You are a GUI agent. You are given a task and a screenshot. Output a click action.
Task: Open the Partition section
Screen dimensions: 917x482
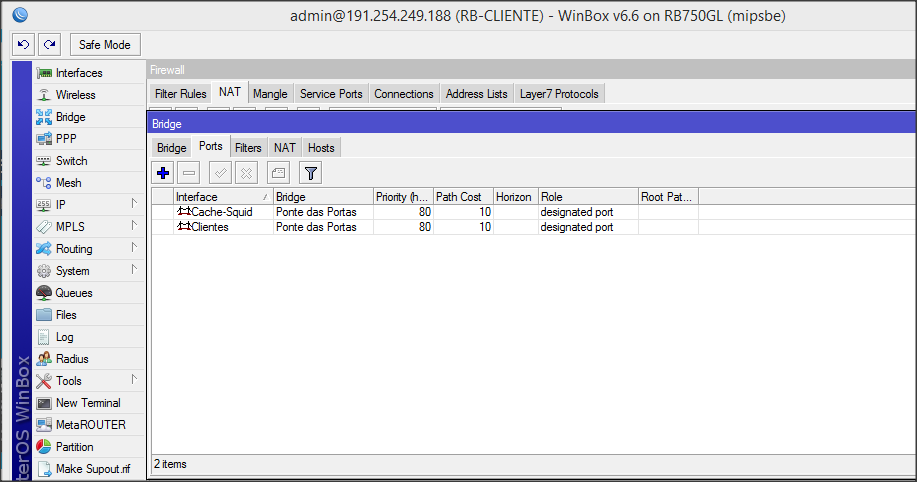click(x=89, y=447)
